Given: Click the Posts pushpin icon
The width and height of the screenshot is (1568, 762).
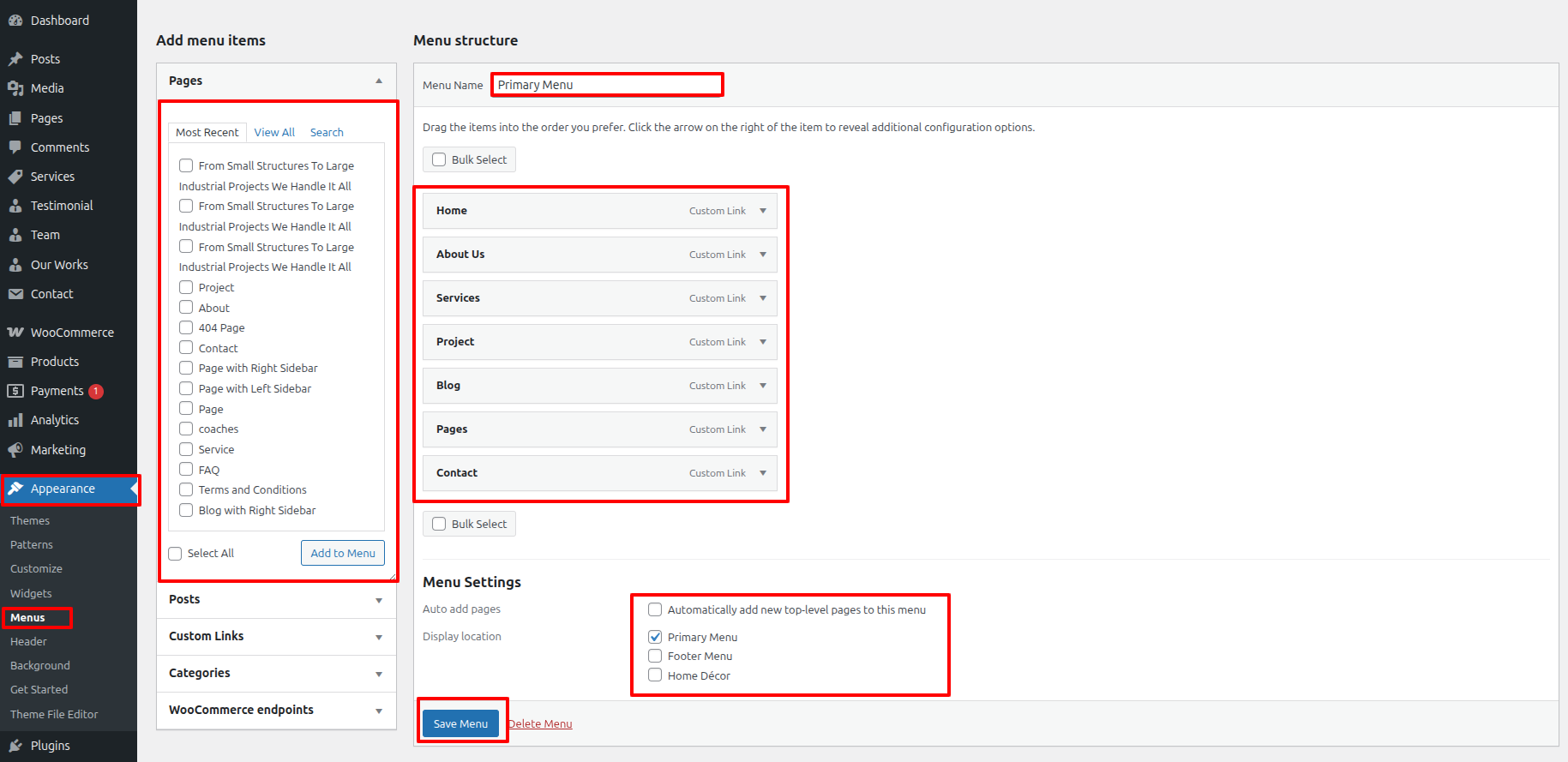Looking at the screenshot, I should [x=15, y=59].
